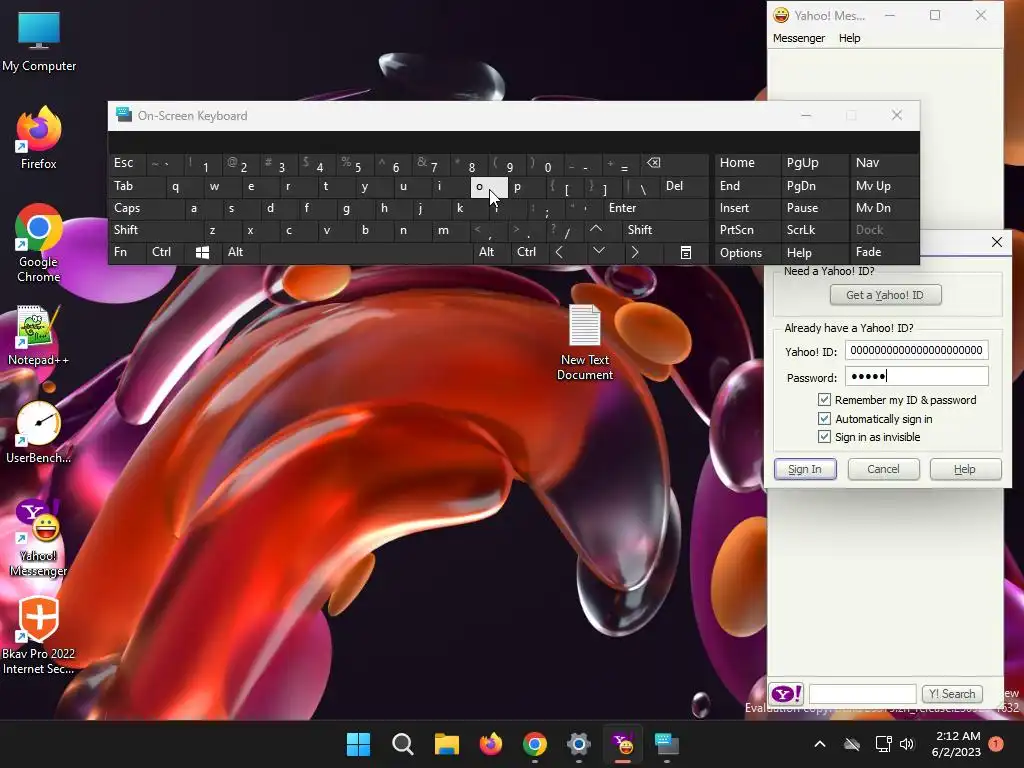The height and width of the screenshot is (768, 1024).
Task: Click the Yahoo! logo button near search
Action: point(786,694)
